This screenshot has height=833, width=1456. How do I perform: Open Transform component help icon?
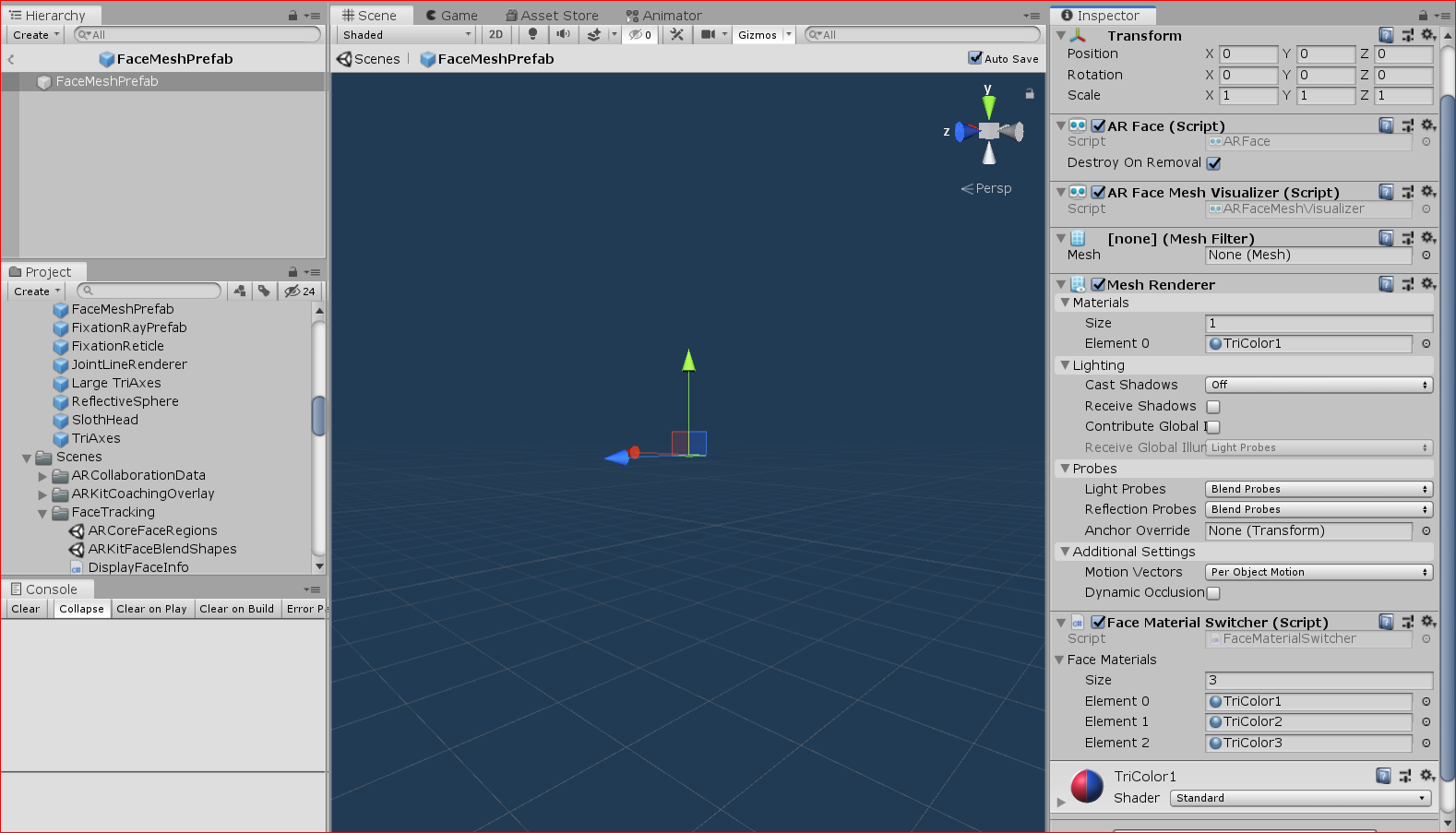click(1386, 35)
